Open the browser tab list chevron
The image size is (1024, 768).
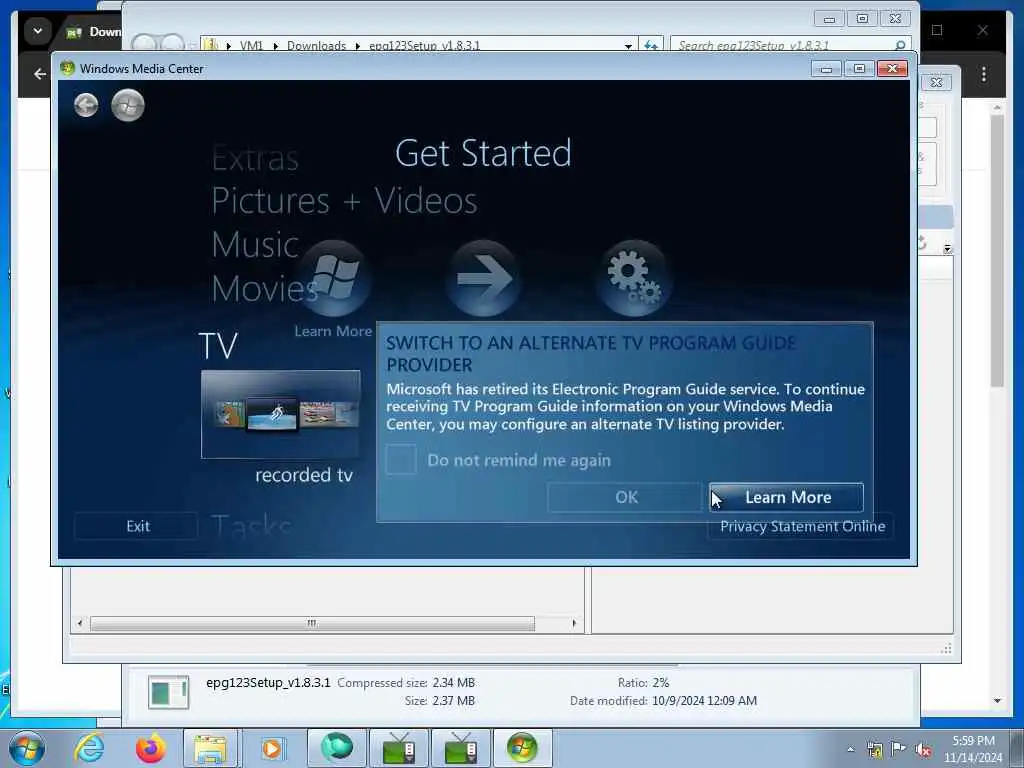38,31
